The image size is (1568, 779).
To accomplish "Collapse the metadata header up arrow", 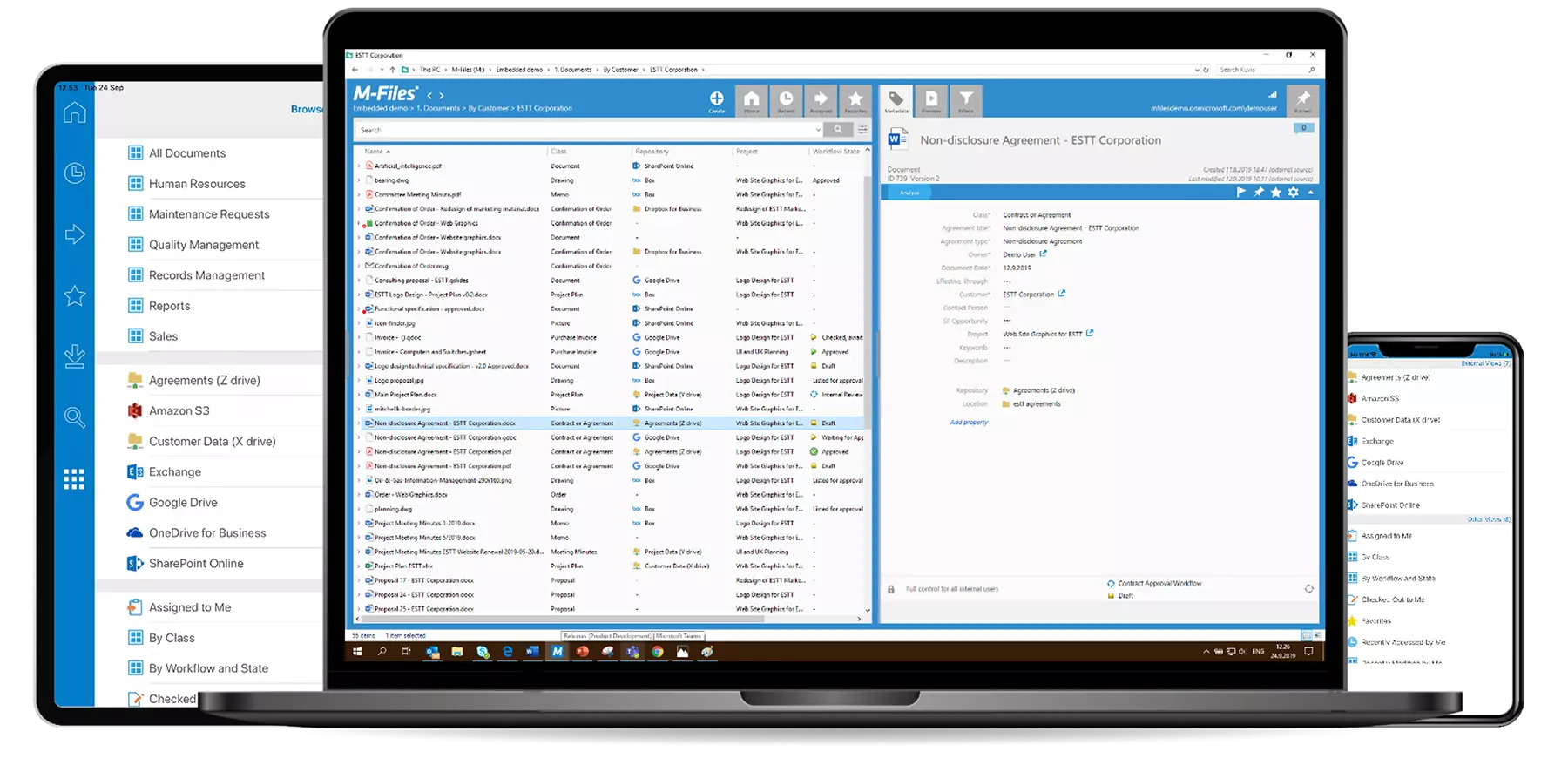I will tap(1310, 193).
